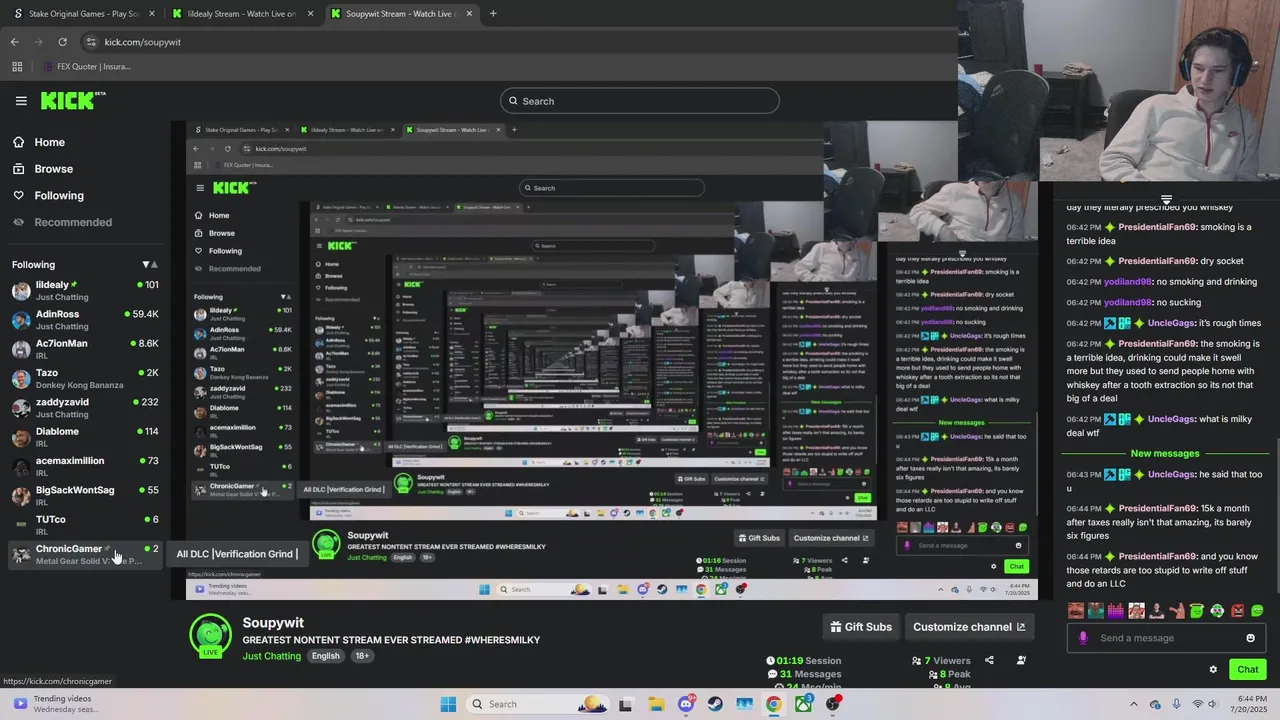Open Ac7ionMan channel in Following list
Viewport: 1280px width, 720px height.
(85, 349)
